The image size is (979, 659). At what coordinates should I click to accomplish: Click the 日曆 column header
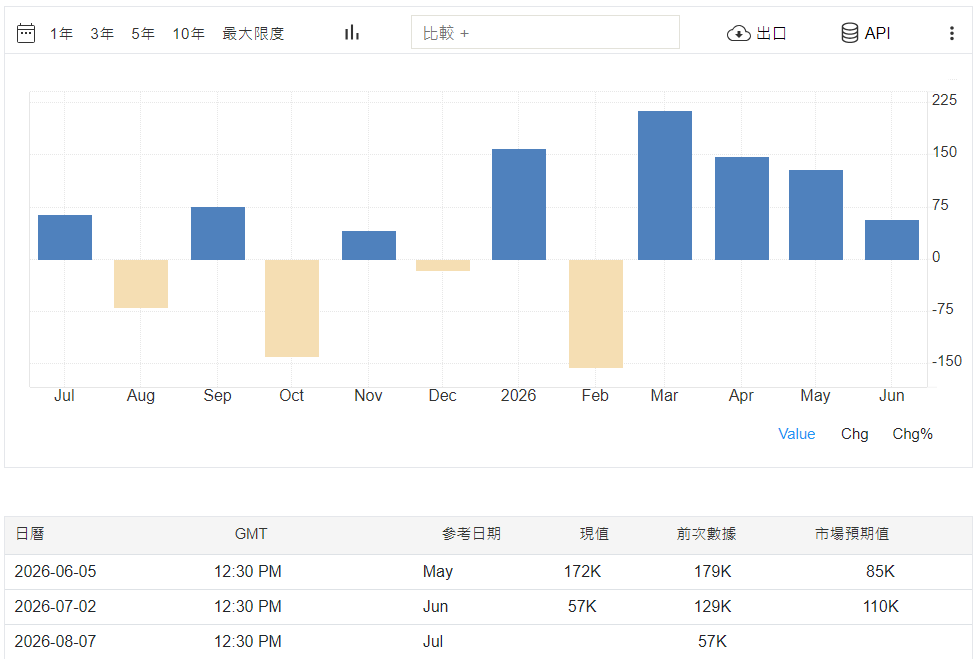coord(29,534)
